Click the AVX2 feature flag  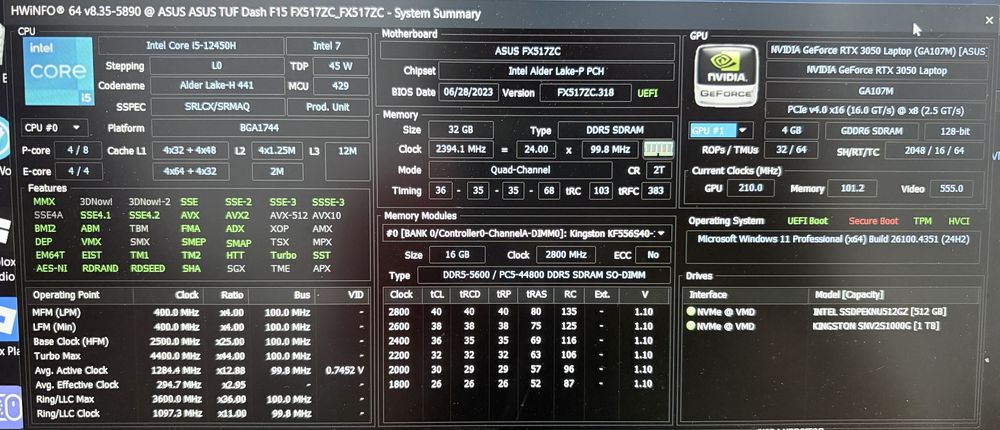[237, 215]
